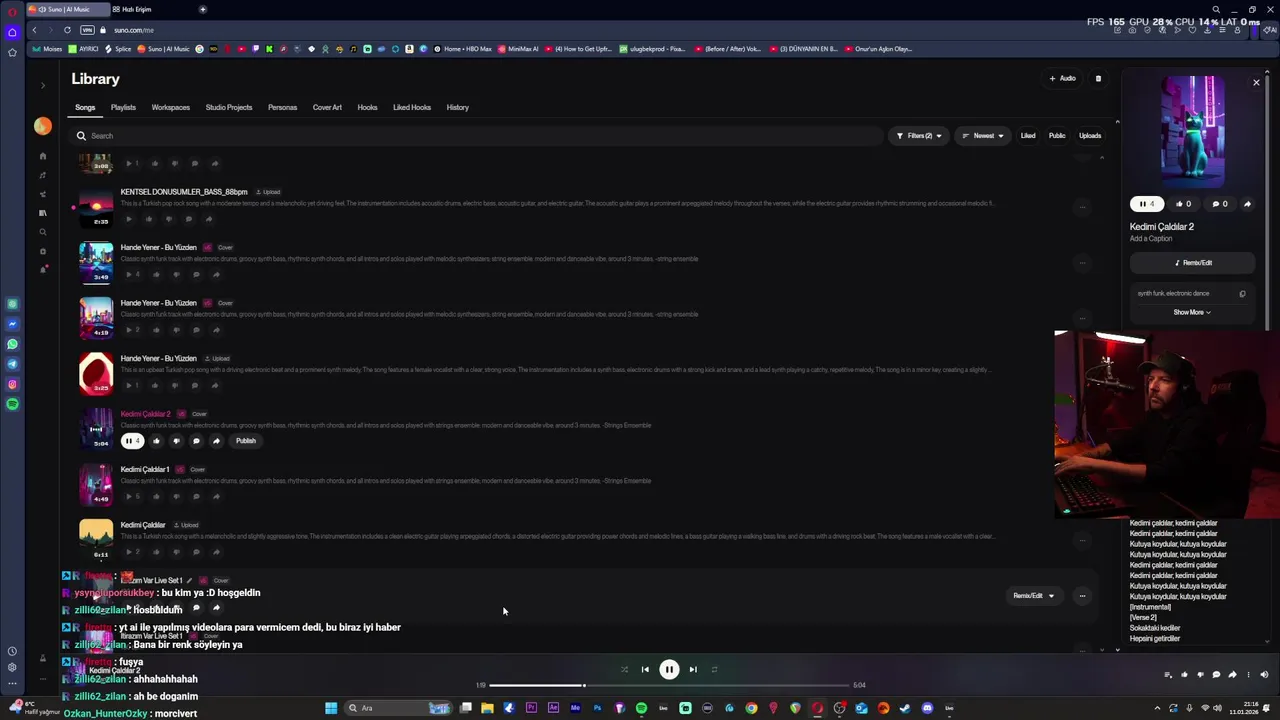Open the Personas tab

(282, 107)
